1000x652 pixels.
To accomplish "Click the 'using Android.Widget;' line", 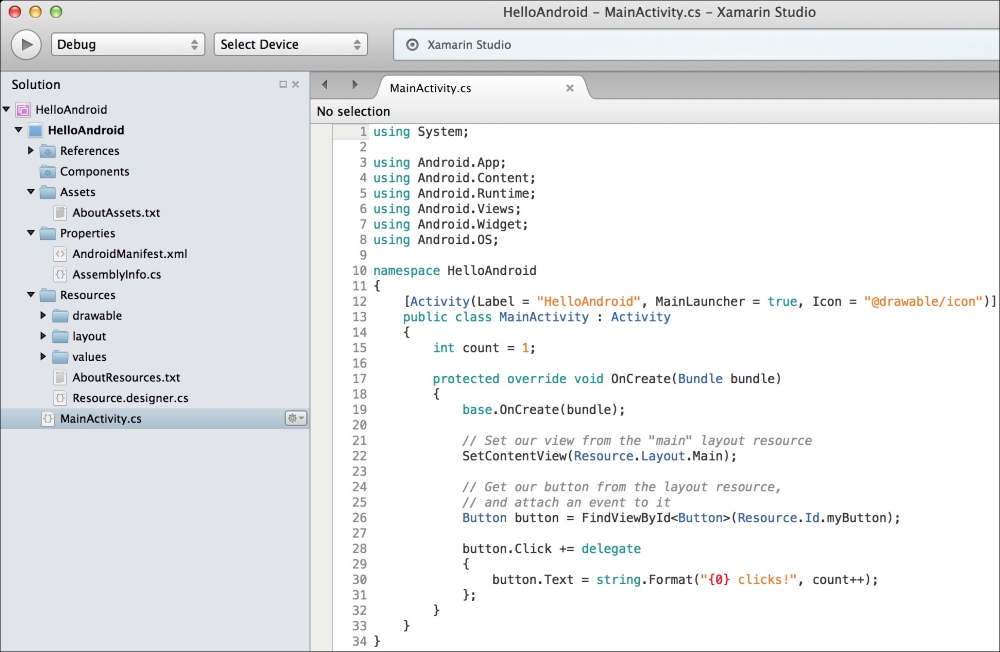I will click(450, 225).
